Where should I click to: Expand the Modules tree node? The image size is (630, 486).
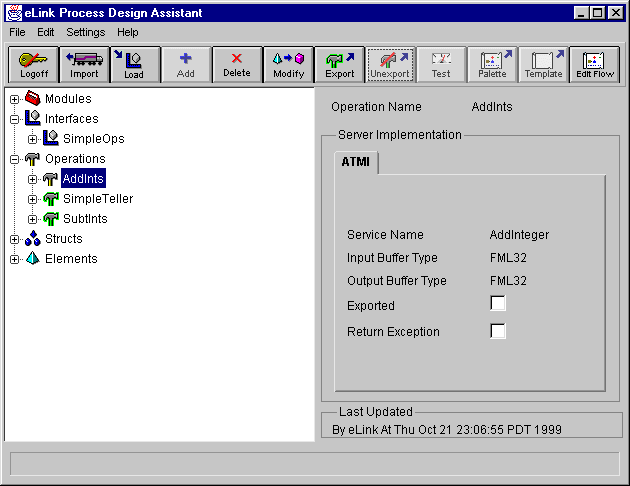click(14, 99)
